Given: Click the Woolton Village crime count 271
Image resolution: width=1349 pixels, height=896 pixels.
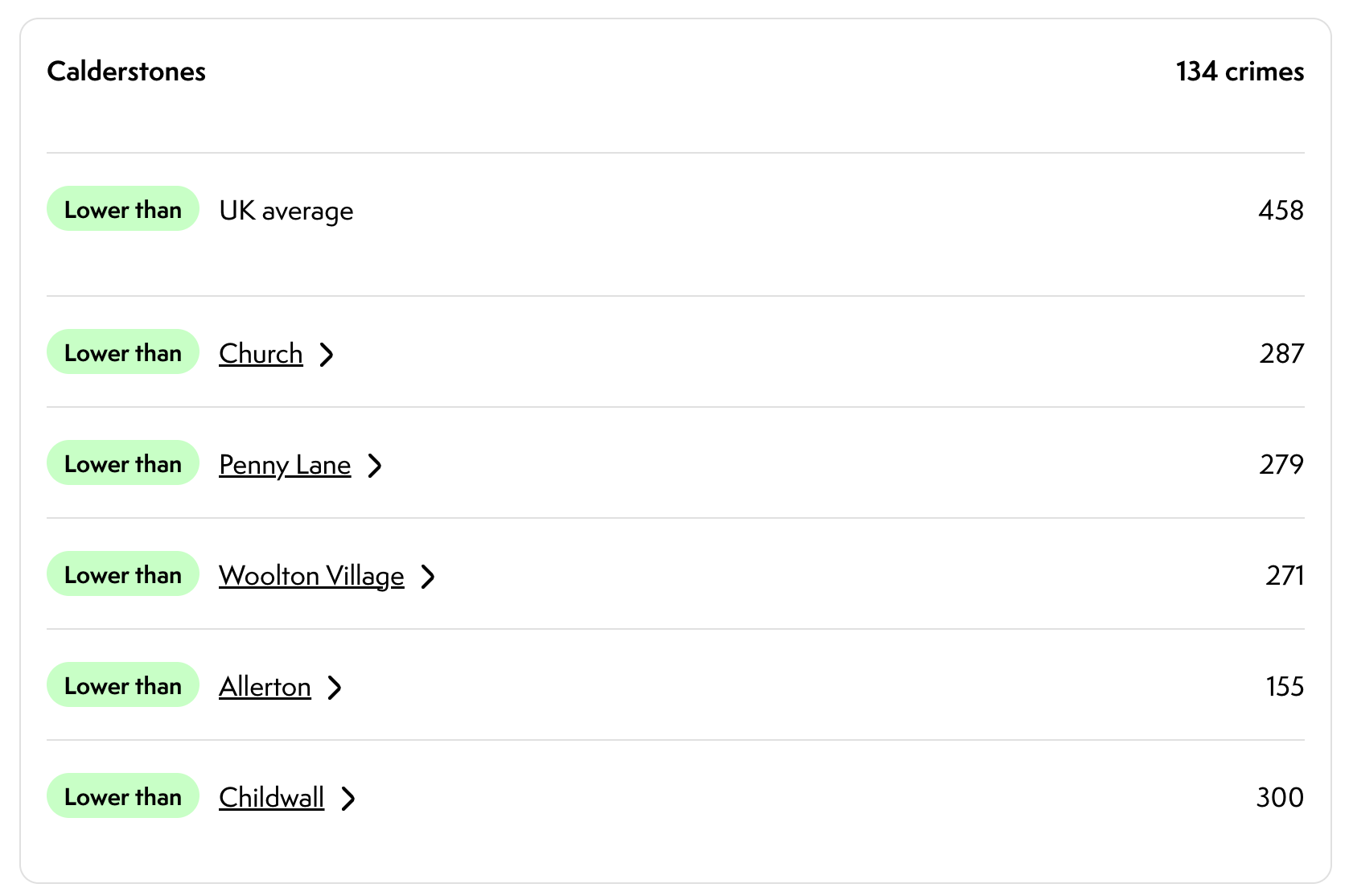Looking at the screenshot, I should pyautogui.click(x=1284, y=576).
